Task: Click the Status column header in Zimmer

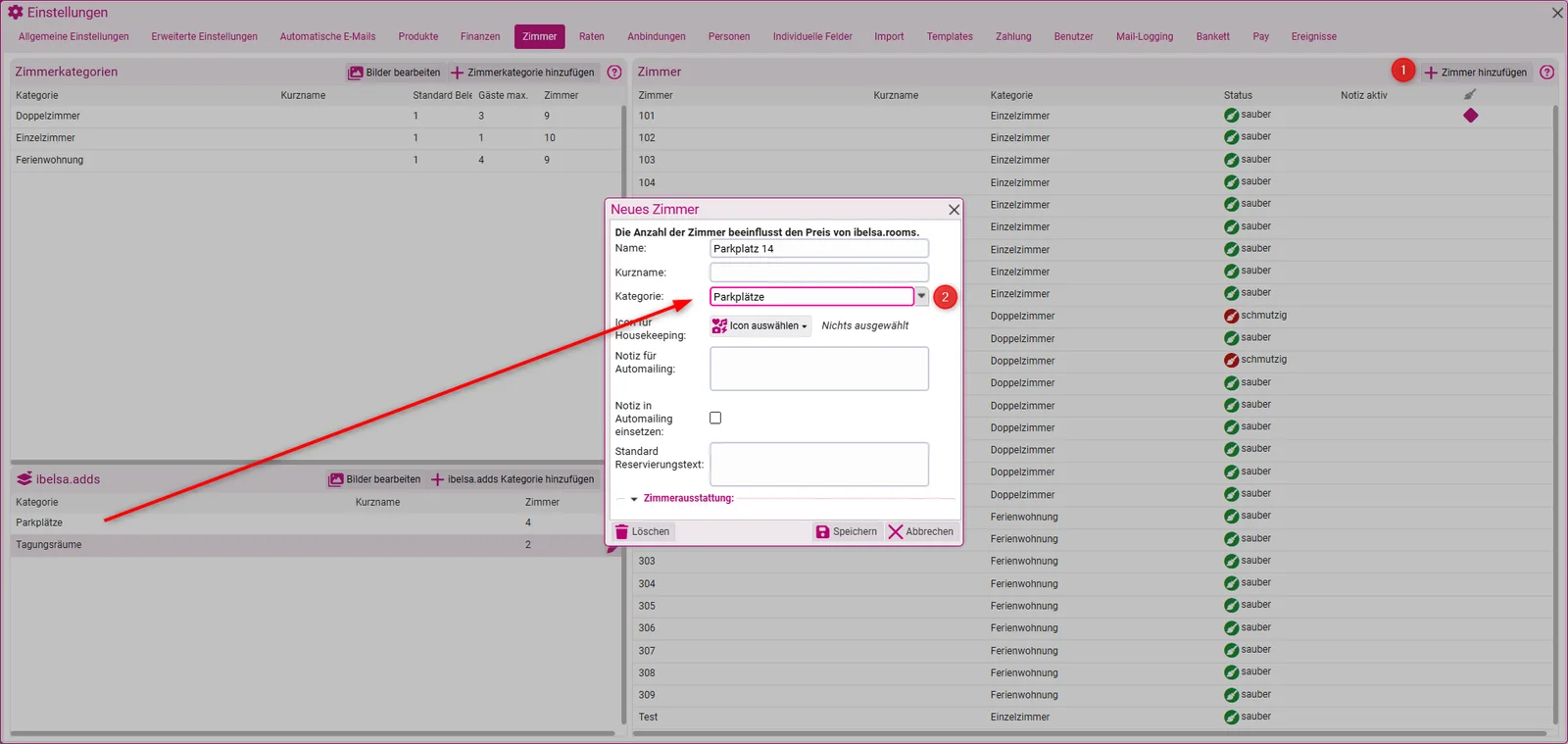Action: coord(1238,95)
